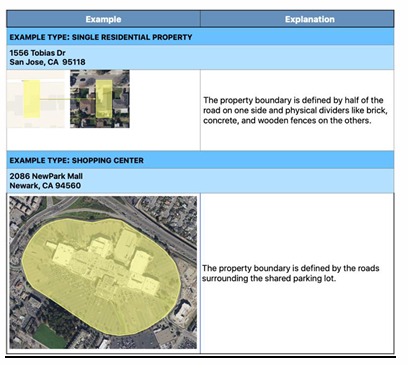
Task: Click the 2086 NewPark Mall address text
Action: [46, 176]
